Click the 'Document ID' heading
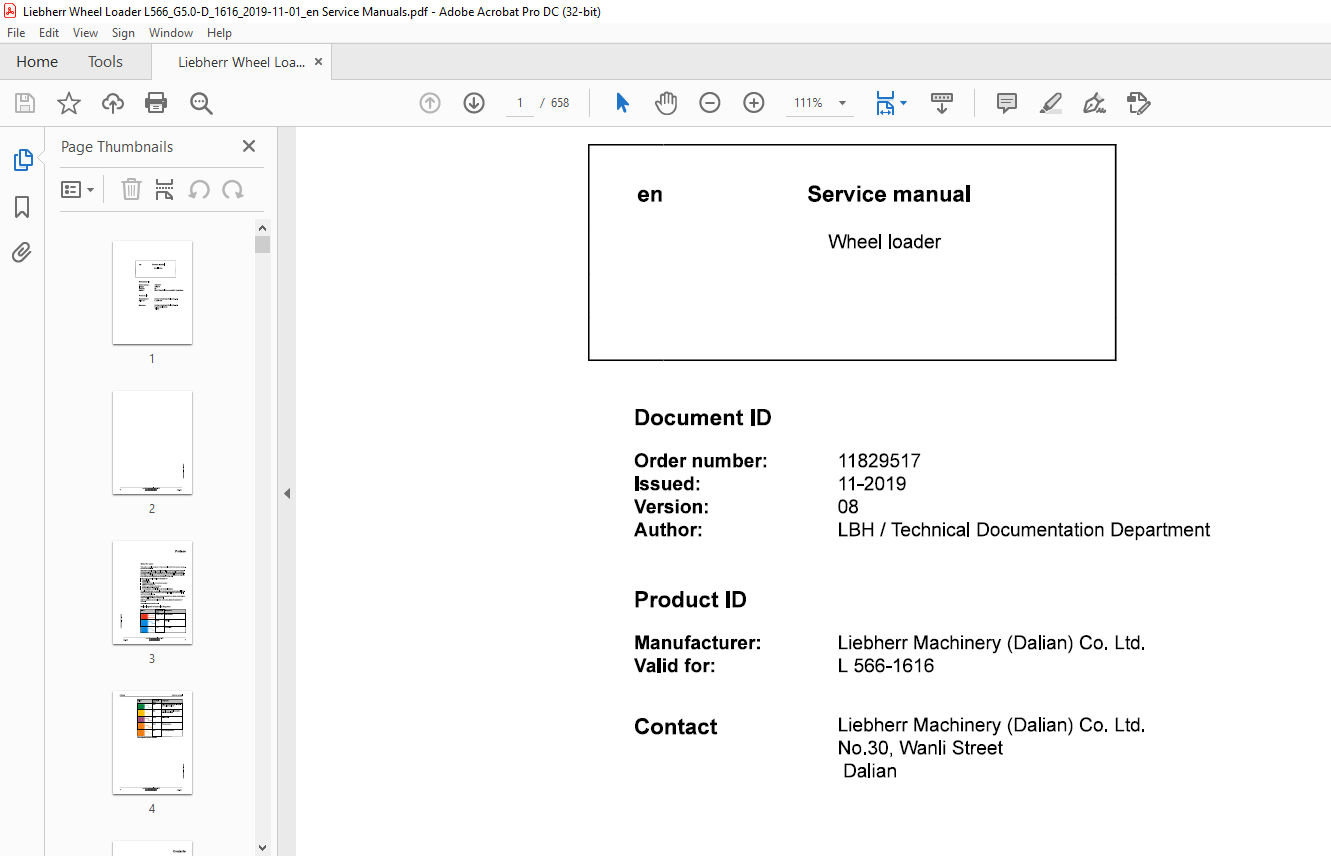 coord(703,418)
